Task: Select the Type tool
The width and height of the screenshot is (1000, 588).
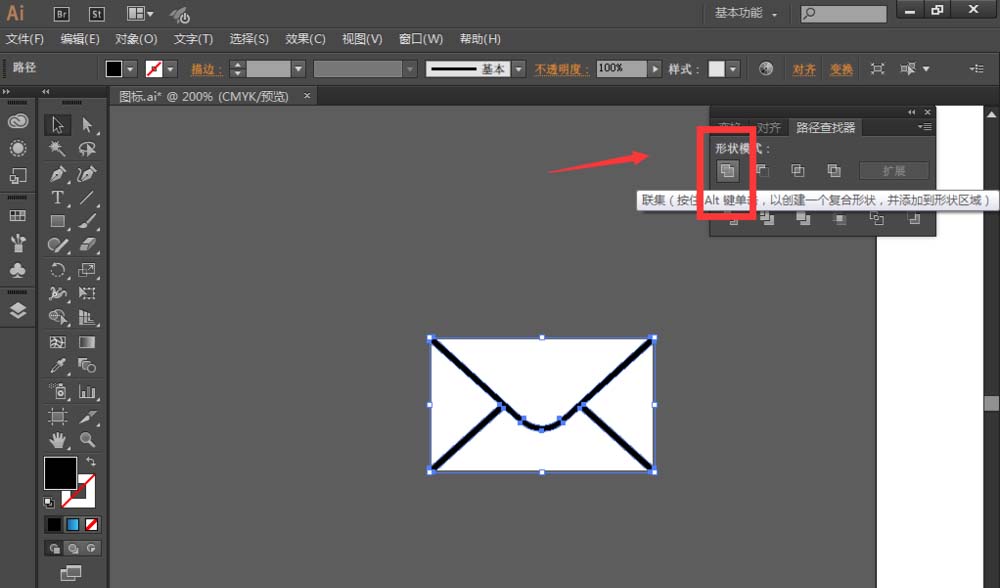Action: point(57,198)
